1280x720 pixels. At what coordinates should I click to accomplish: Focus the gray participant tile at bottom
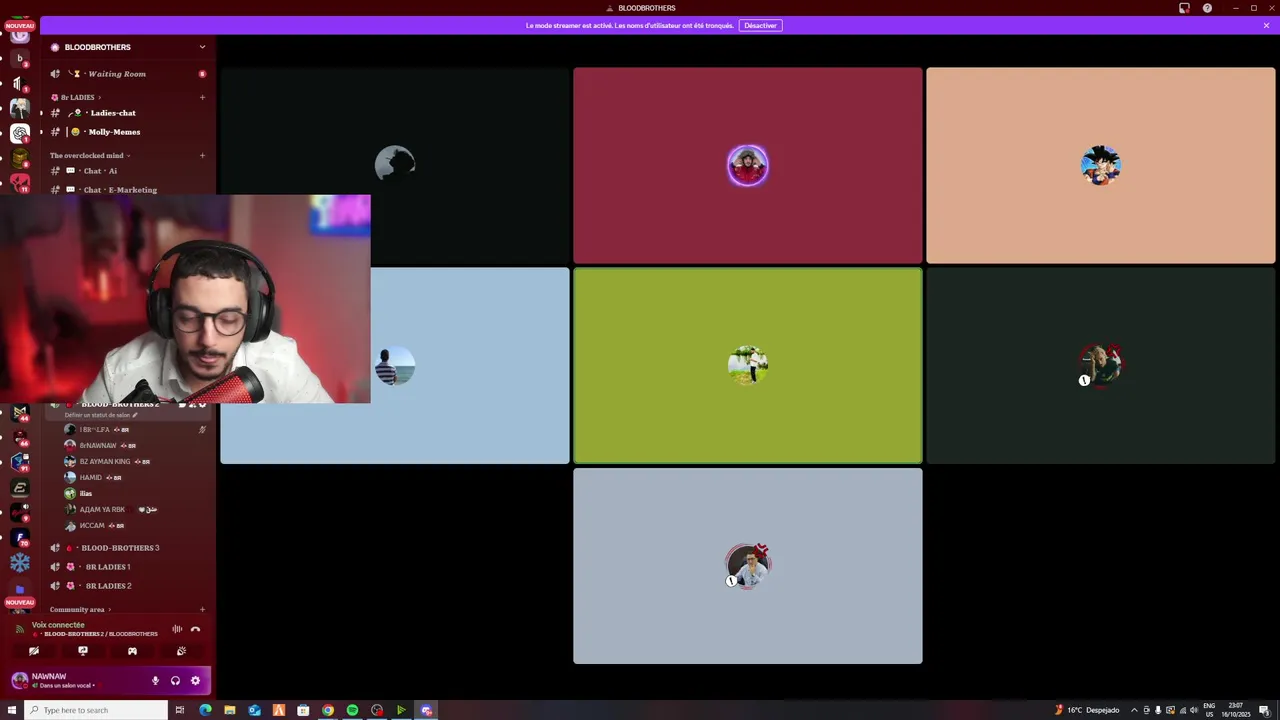(748, 566)
